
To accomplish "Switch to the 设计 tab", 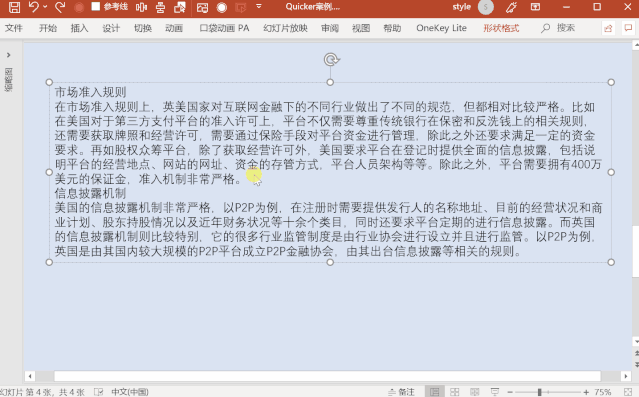I will 111,28.
